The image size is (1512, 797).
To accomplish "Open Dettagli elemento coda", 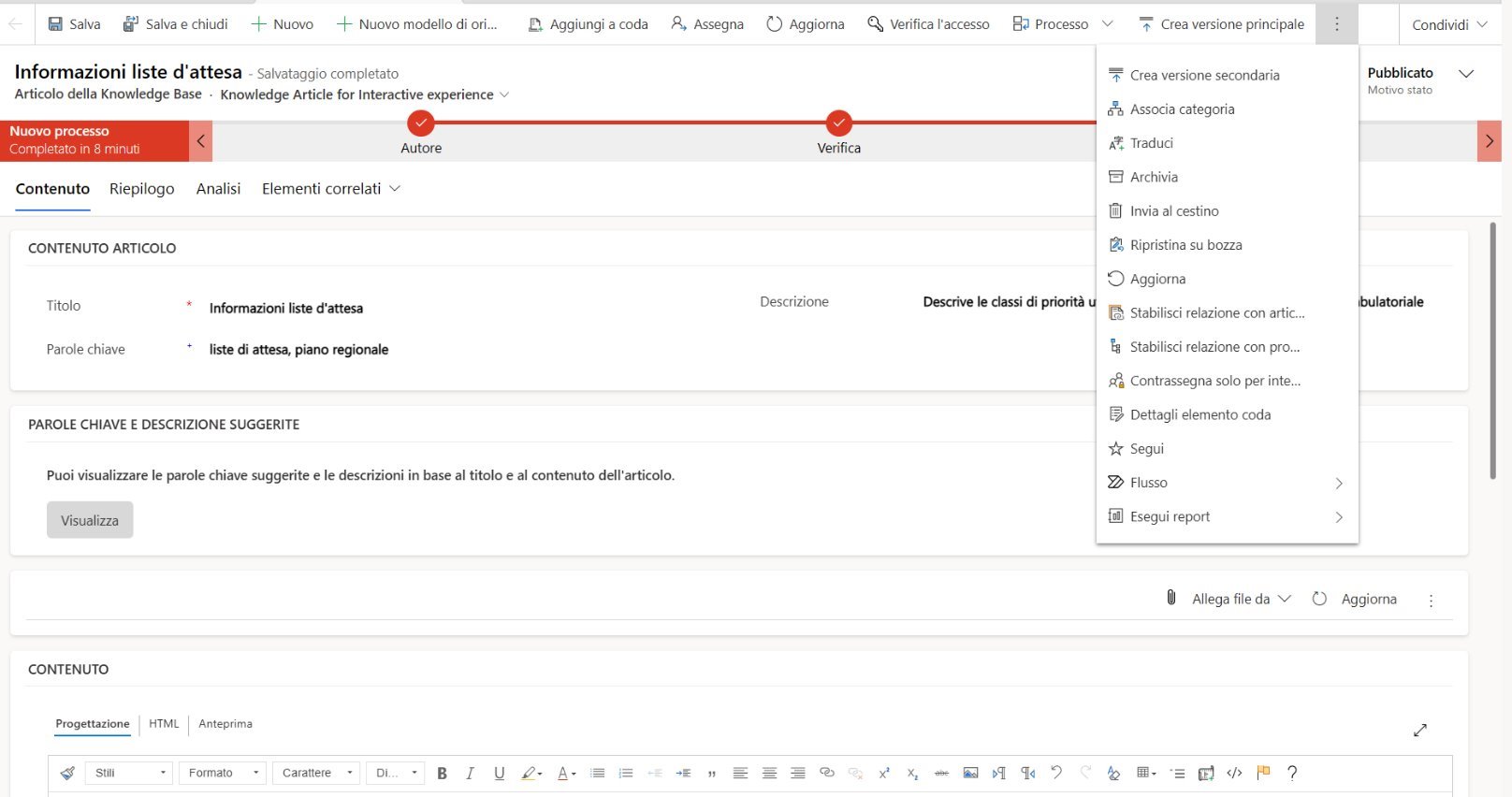I will tap(1227, 415).
